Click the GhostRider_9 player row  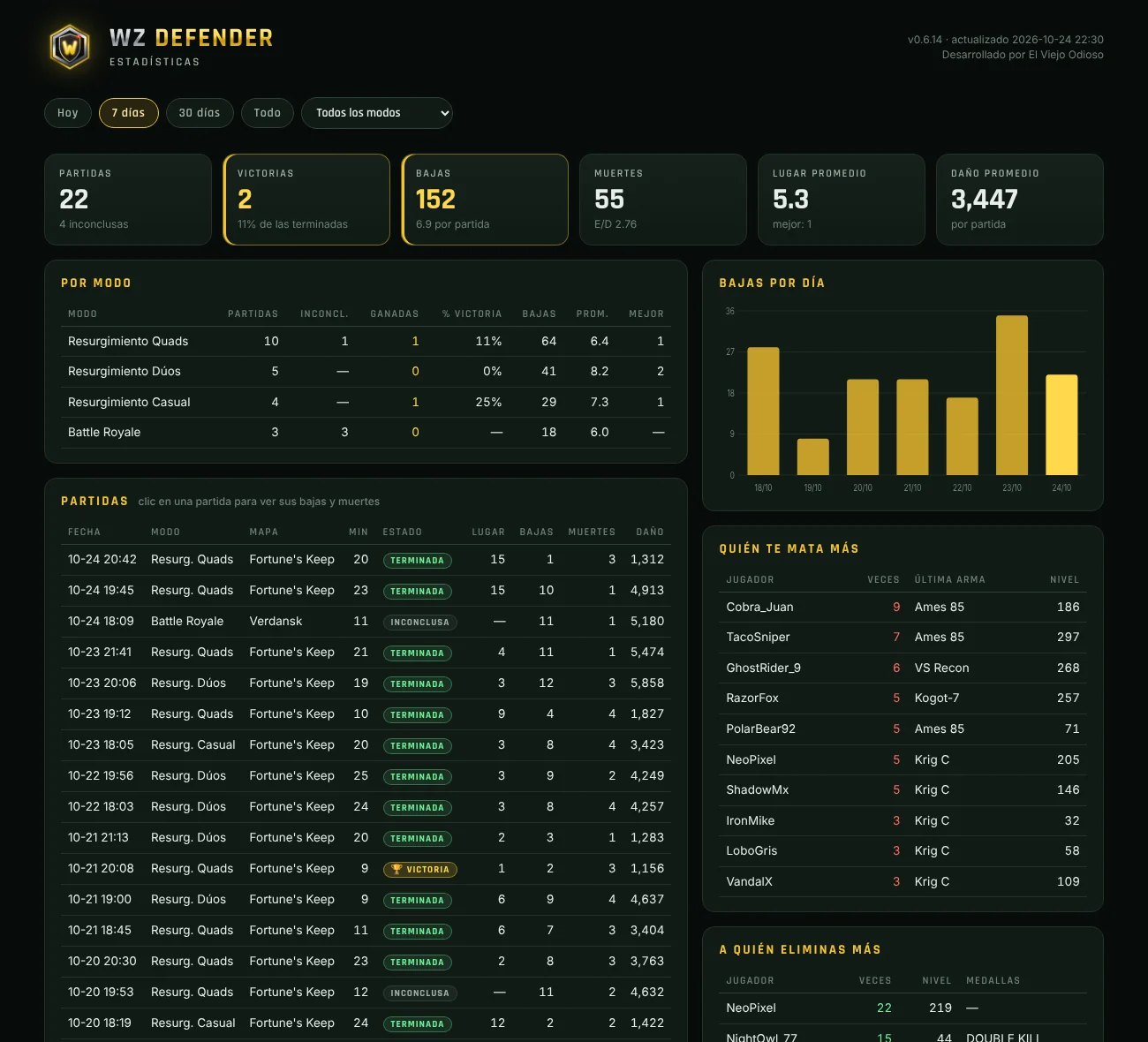pyautogui.click(x=903, y=668)
